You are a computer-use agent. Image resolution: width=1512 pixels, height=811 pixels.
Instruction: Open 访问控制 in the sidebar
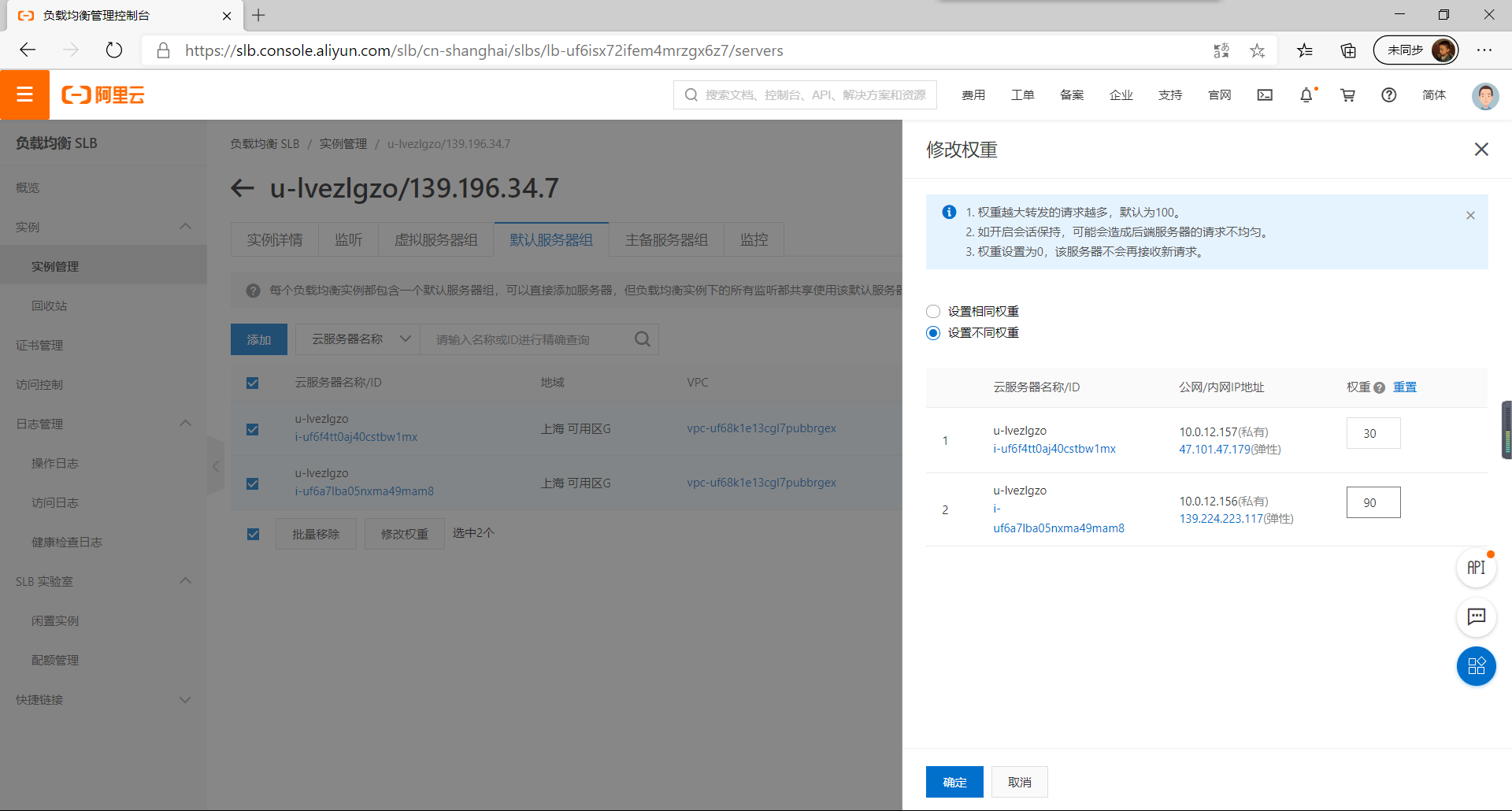click(x=39, y=384)
